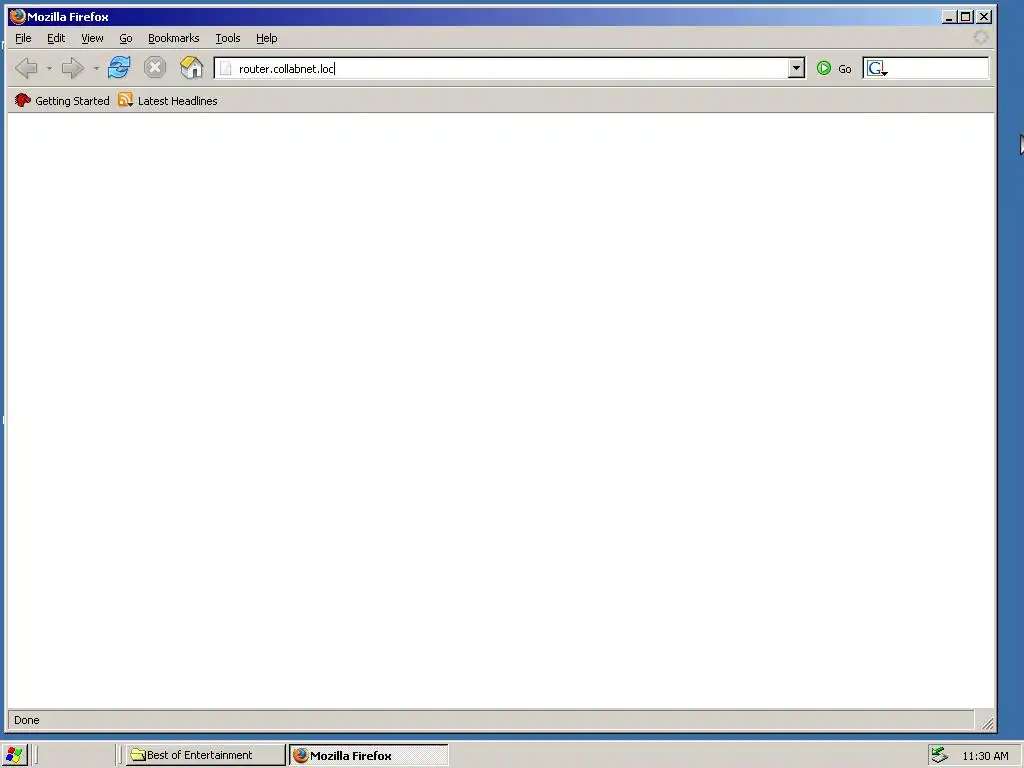Screen dimensions: 1024x768
Task: Click the window resize grip
Action: coord(987,722)
